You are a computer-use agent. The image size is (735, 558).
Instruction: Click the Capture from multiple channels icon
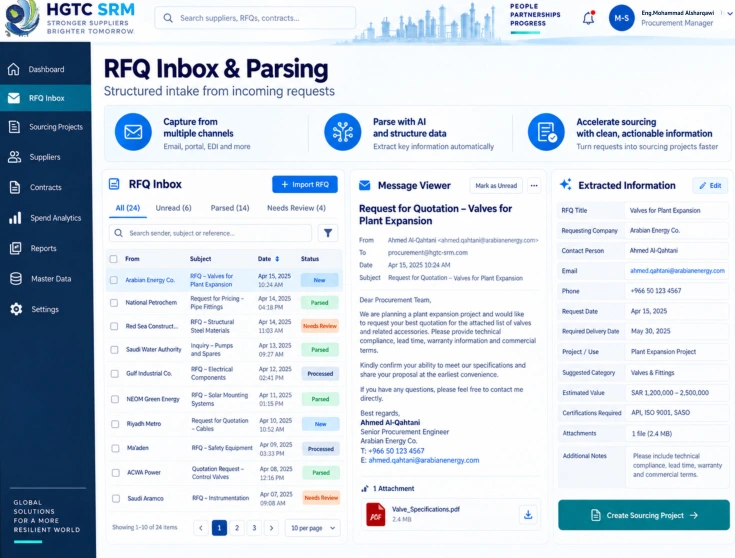click(x=133, y=132)
